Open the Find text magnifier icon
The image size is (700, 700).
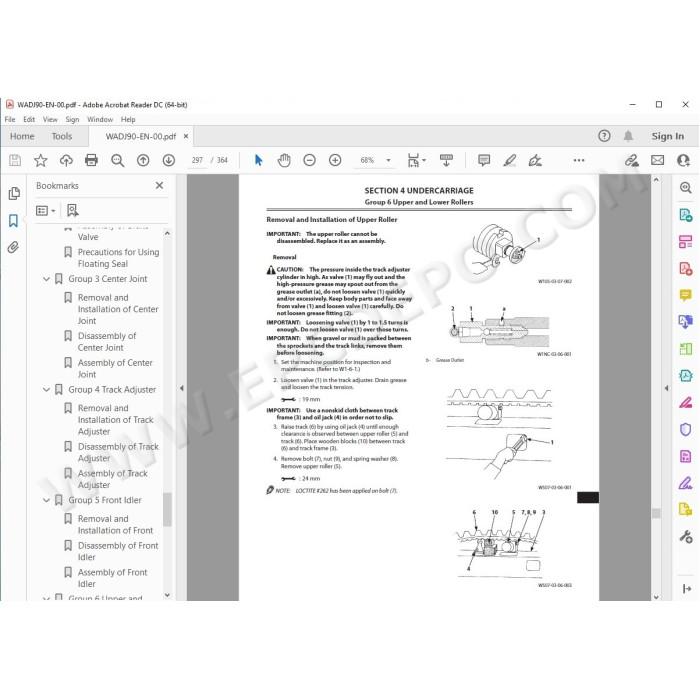(117, 160)
